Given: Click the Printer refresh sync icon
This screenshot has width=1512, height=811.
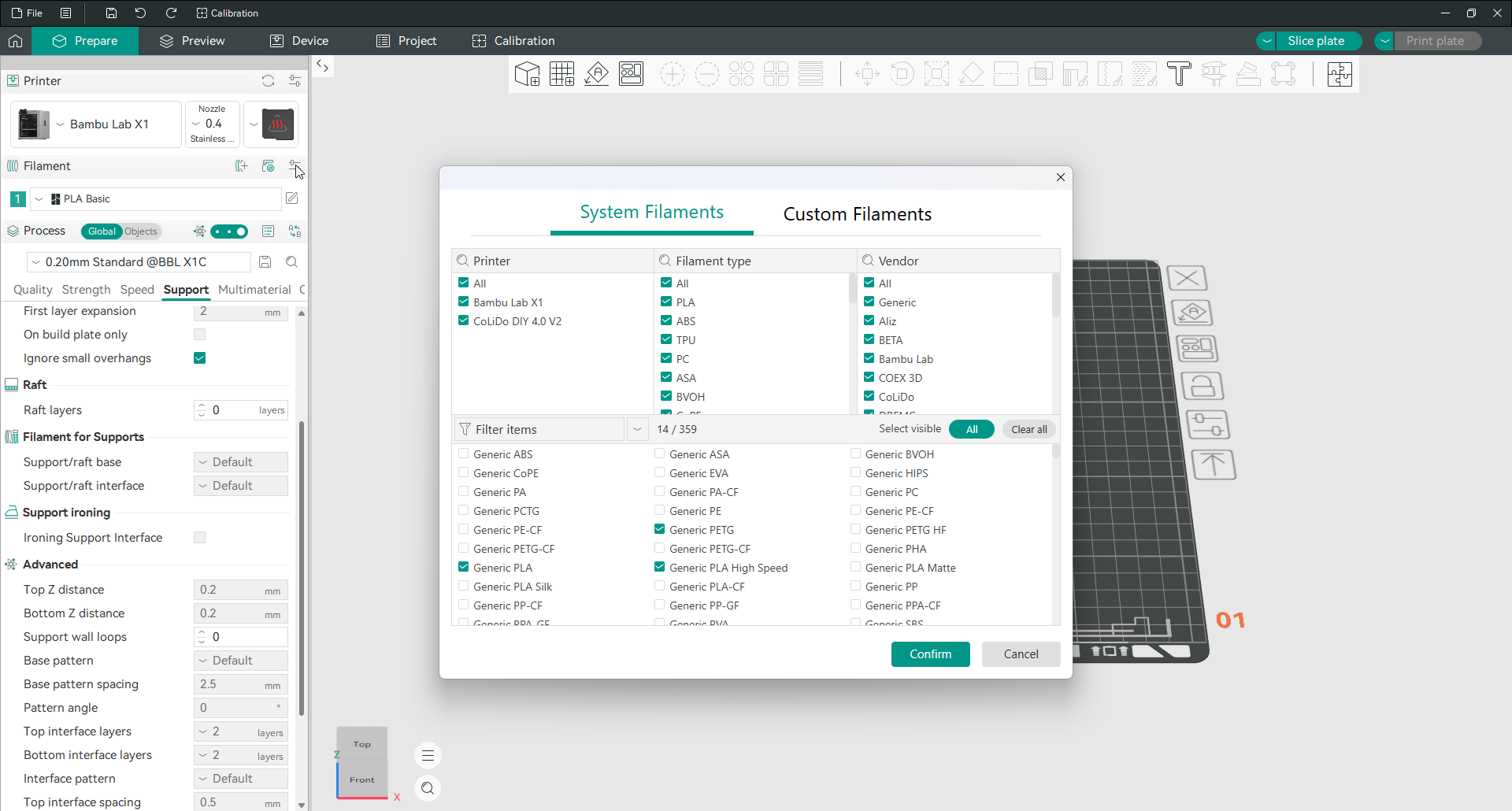Looking at the screenshot, I should pos(268,81).
